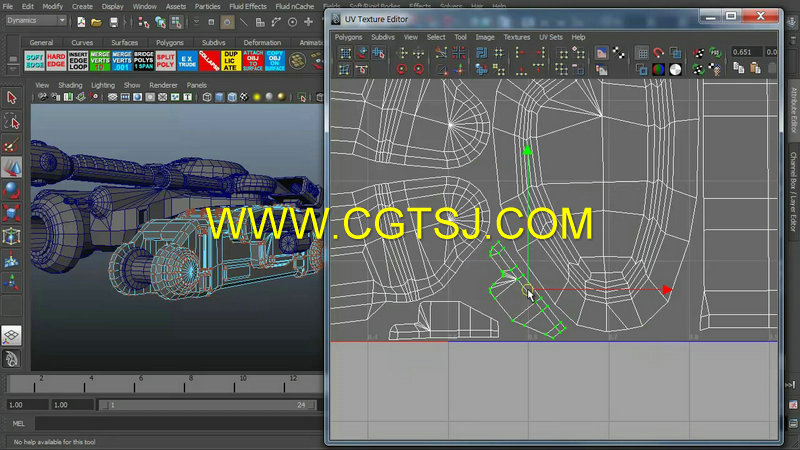Toggle use all lights in viewport toolbar
This screenshot has height=450, width=800.
point(257,97)
